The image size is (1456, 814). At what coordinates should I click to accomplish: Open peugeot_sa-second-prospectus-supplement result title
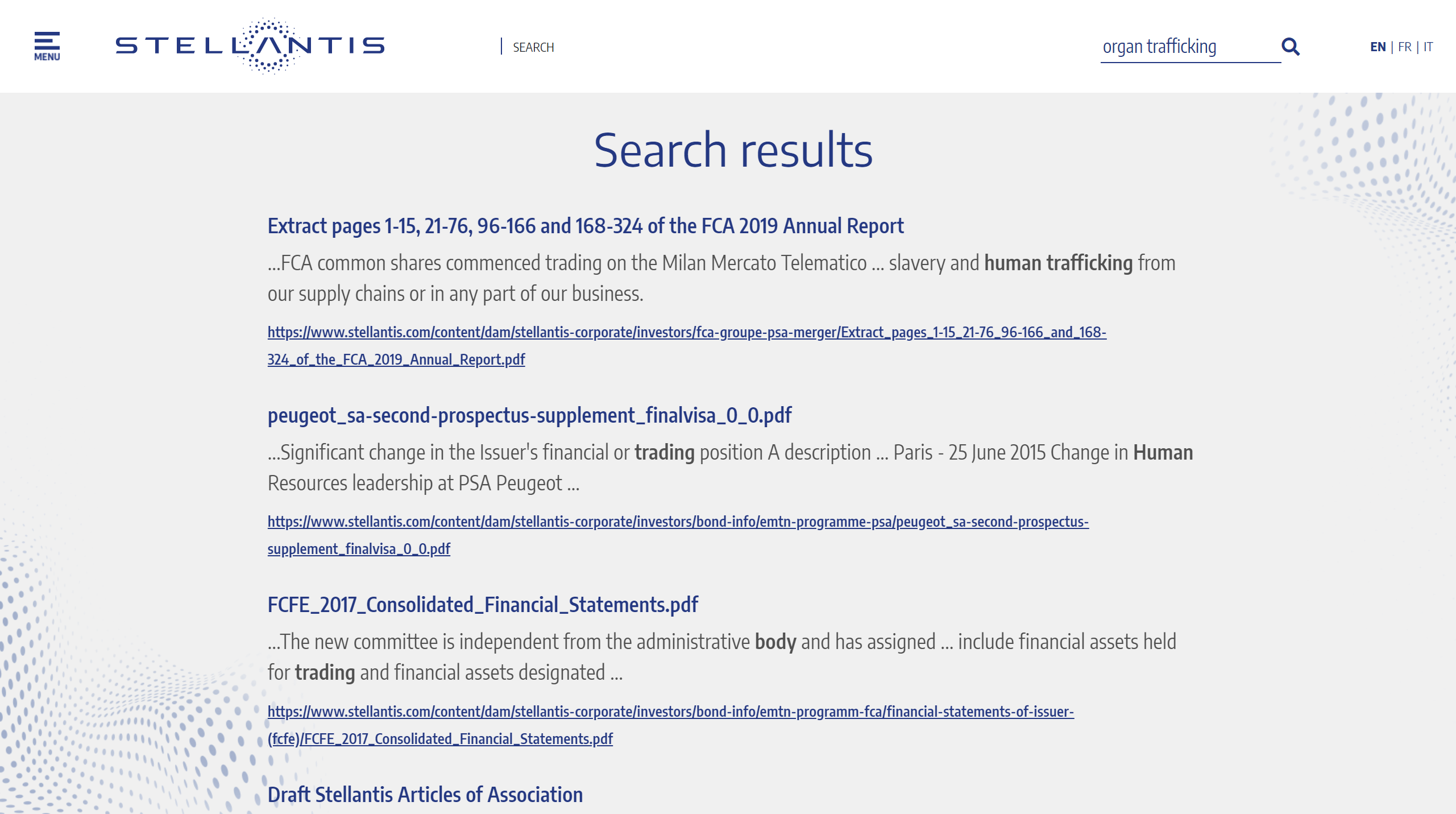tap(529, 415)
